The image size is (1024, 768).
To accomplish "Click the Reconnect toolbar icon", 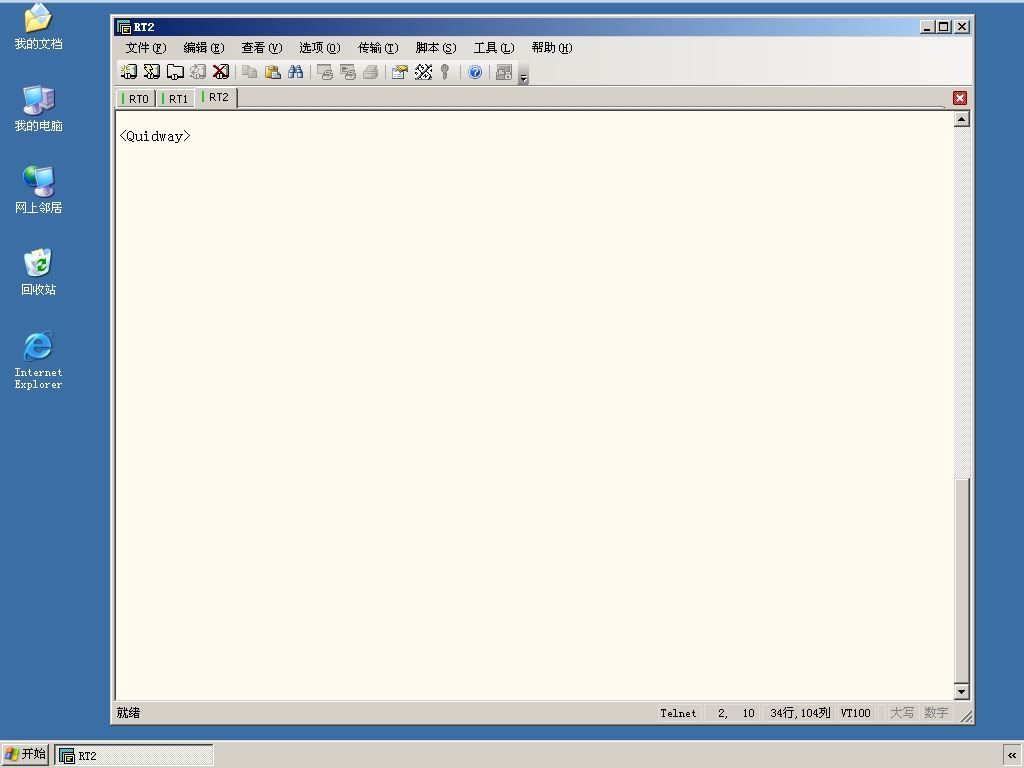I will point(198,72).
